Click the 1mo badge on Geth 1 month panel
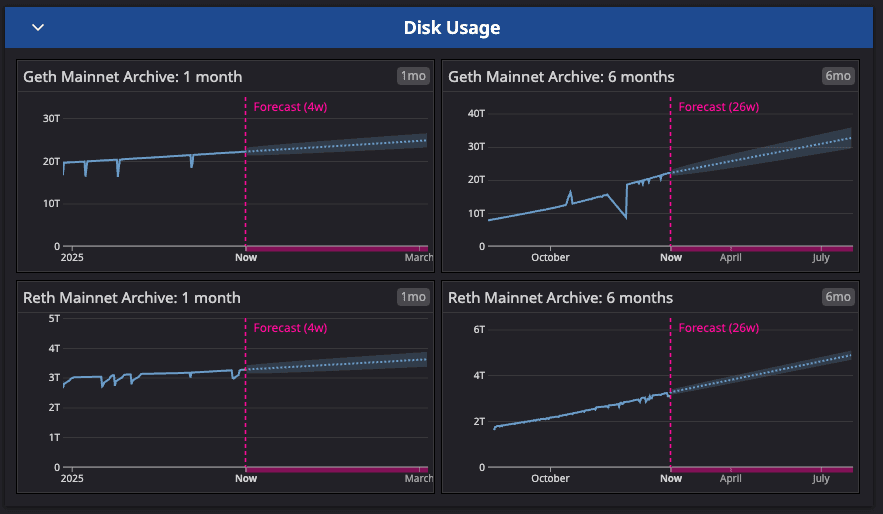883x514 pixels. point(413,76)
